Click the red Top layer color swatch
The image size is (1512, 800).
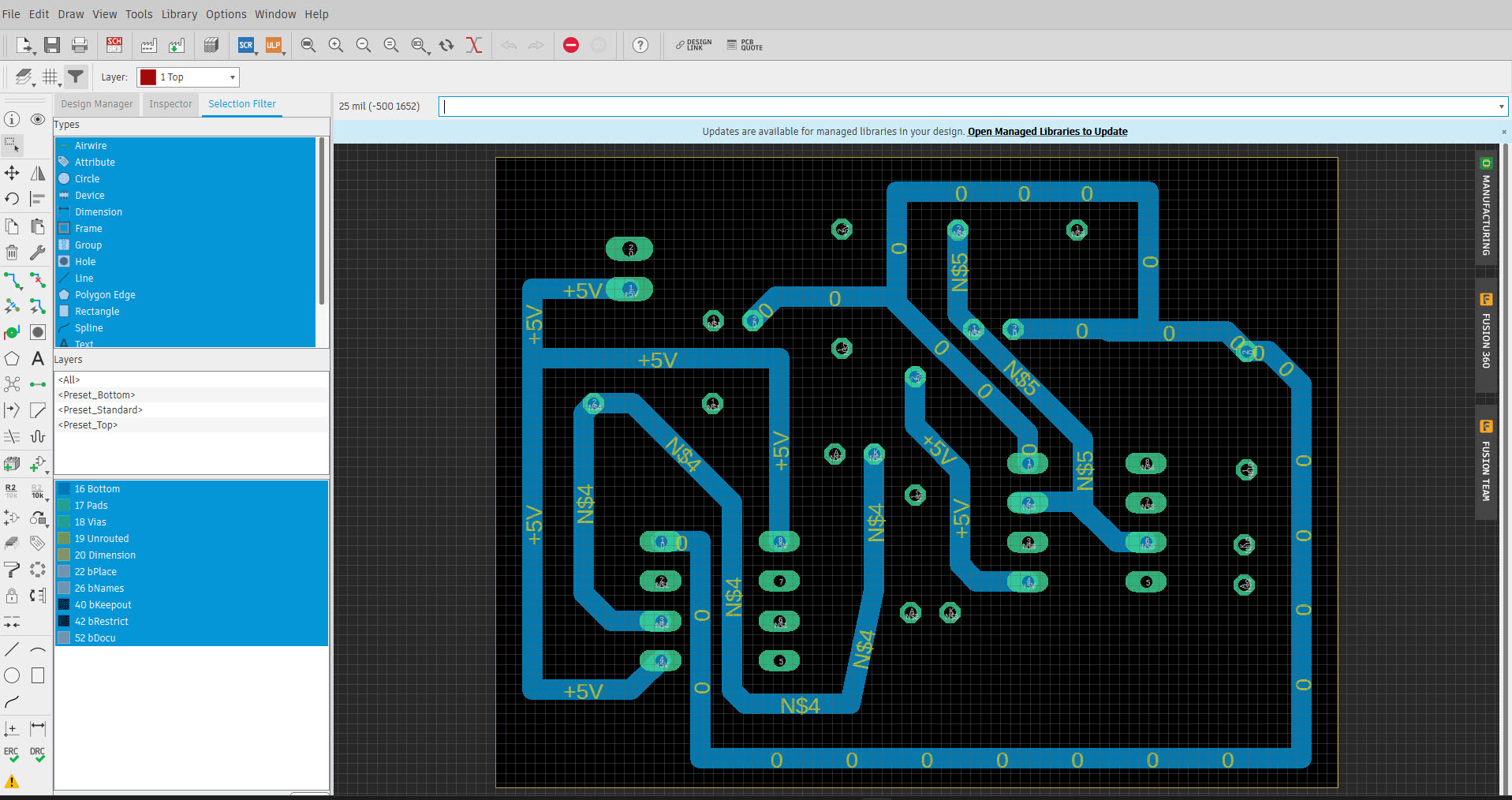click(147, 77)
